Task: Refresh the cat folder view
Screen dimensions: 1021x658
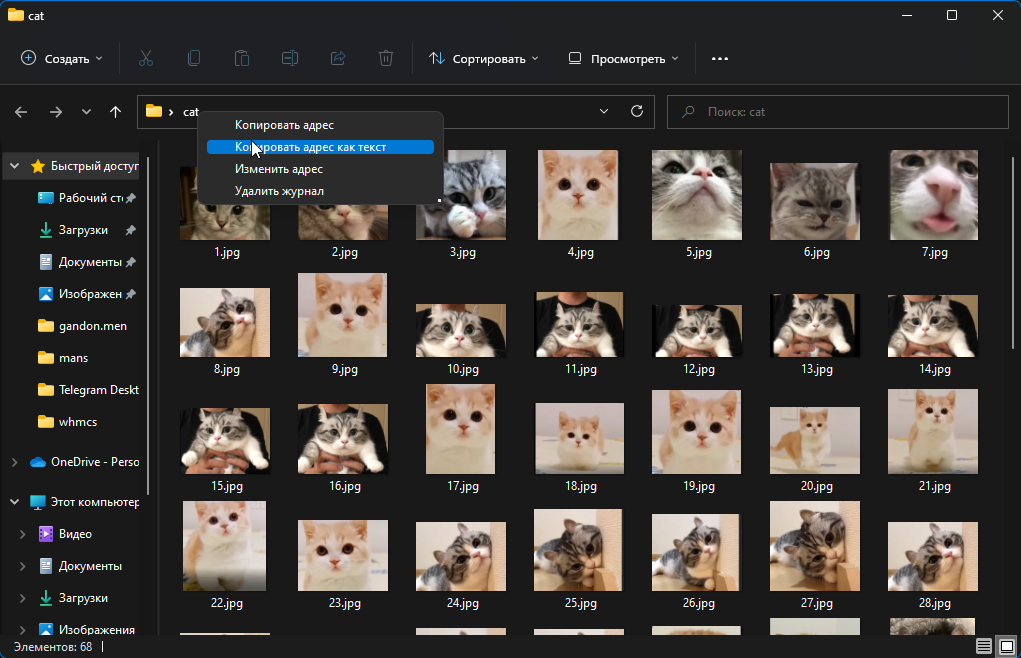Action: point(637,111)
